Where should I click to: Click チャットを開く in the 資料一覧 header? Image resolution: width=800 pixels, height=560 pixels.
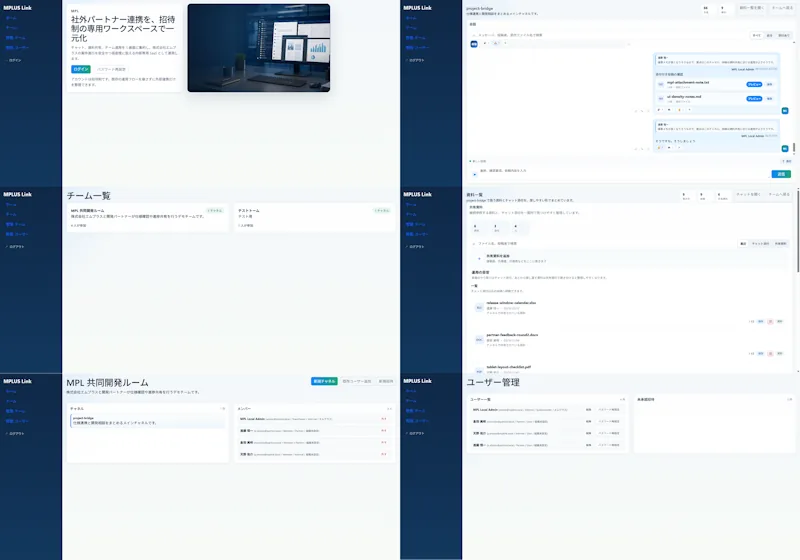tap(748, 194)
